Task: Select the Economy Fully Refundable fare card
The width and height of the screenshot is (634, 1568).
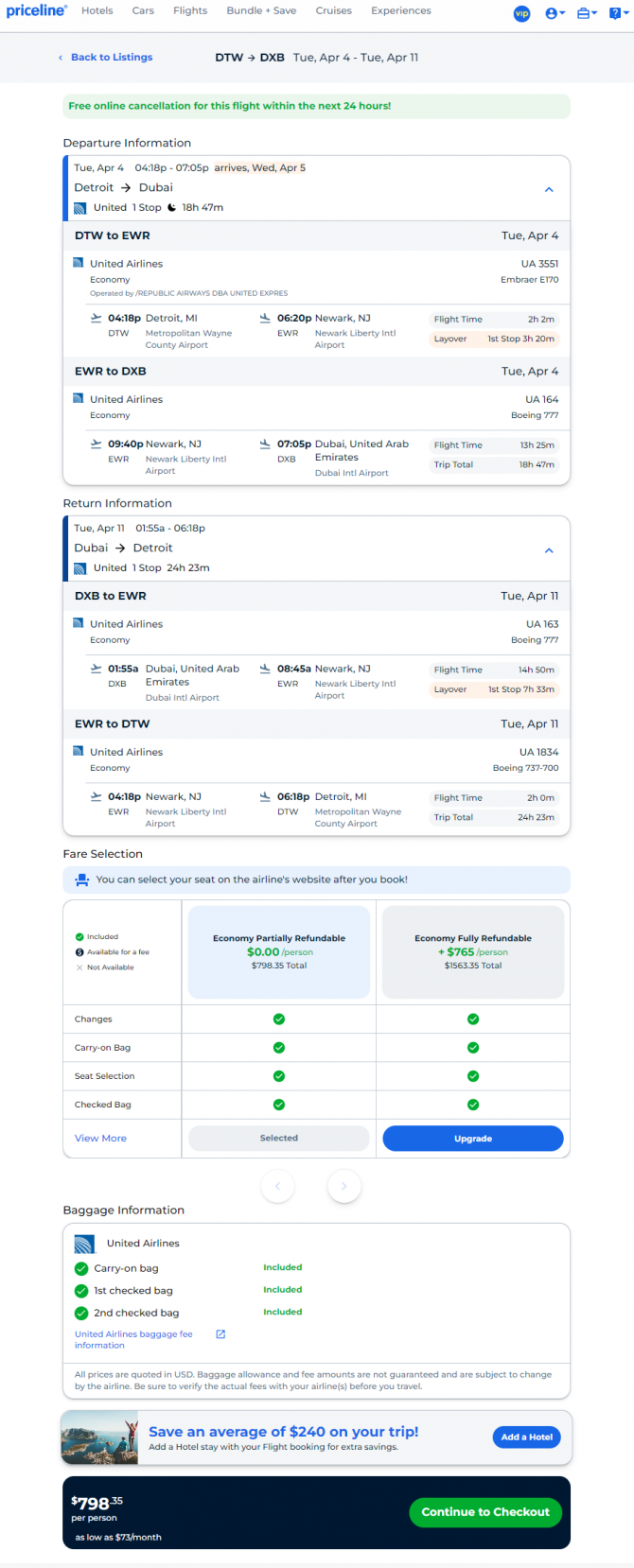Action: point(473,951)
